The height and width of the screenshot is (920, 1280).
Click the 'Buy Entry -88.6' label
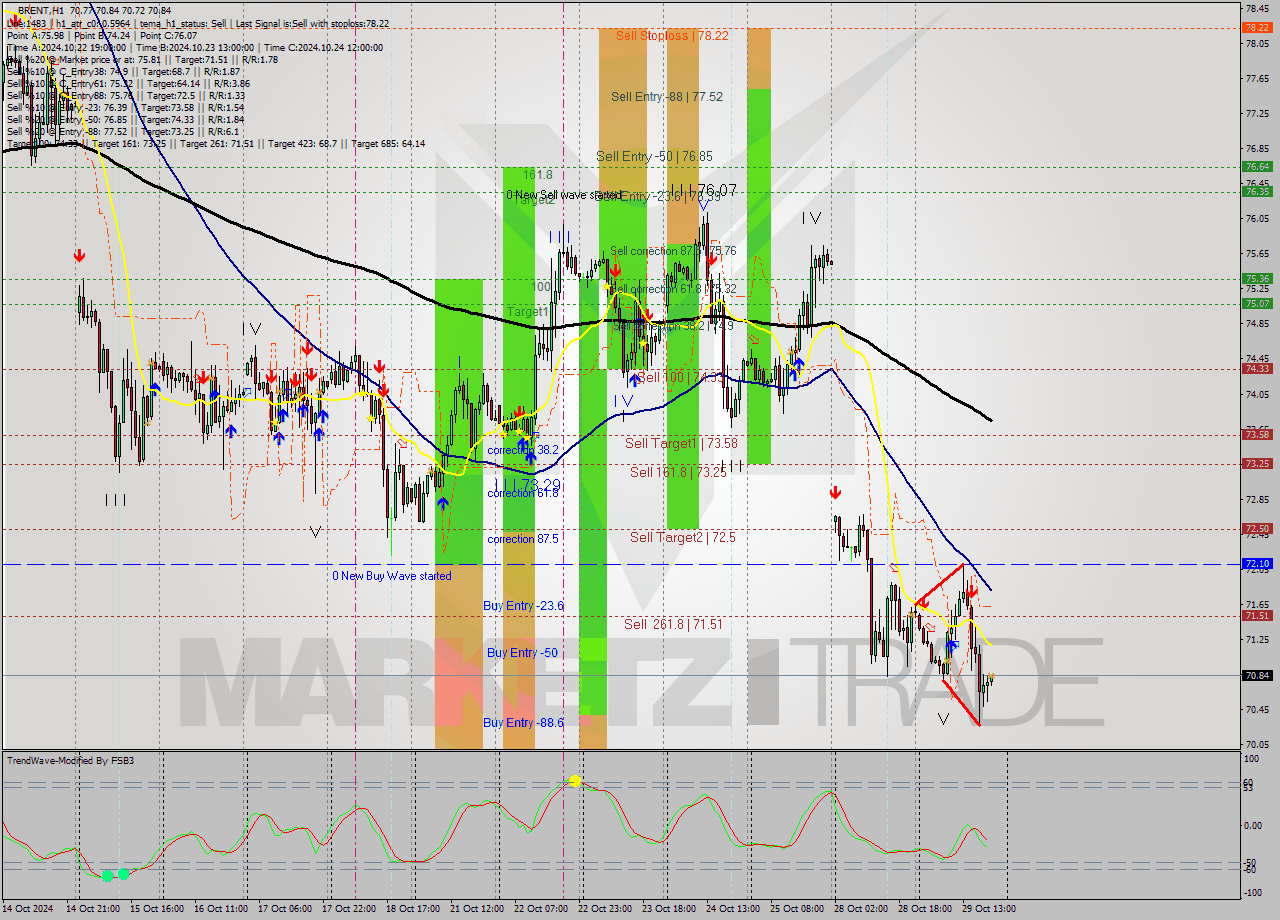click(x=523, y=722)
